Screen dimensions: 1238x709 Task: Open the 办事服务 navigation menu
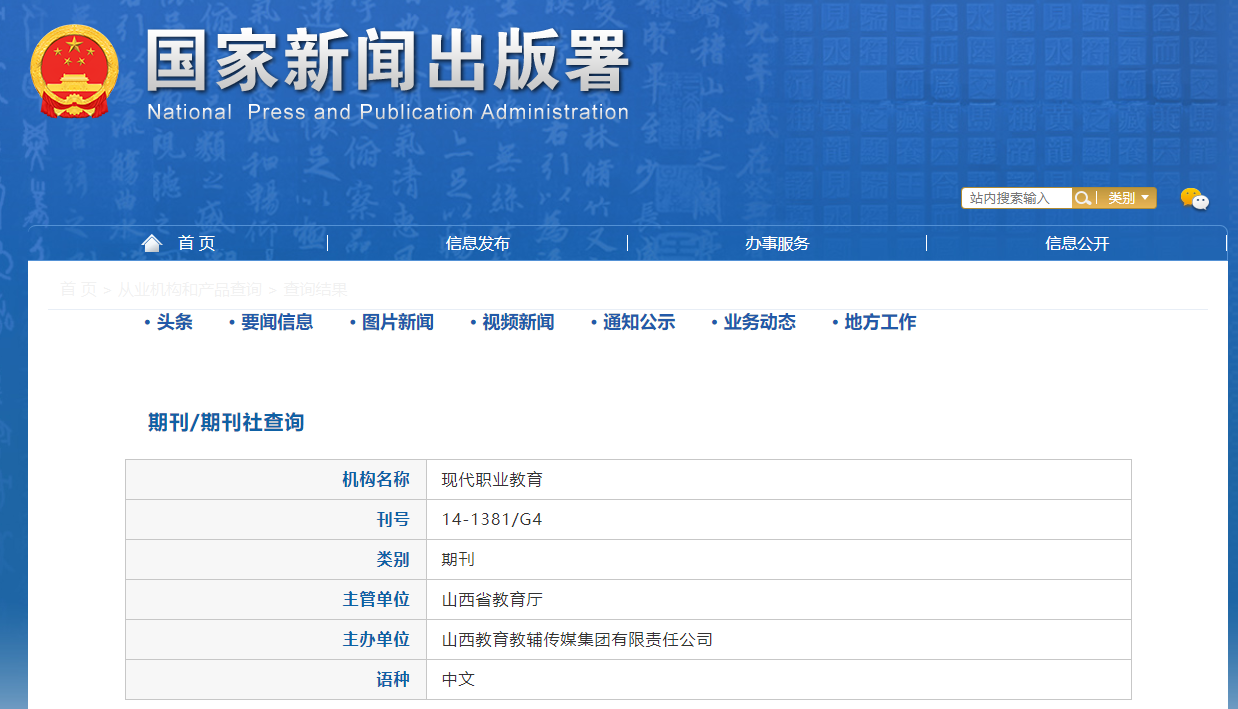[777, 243]
